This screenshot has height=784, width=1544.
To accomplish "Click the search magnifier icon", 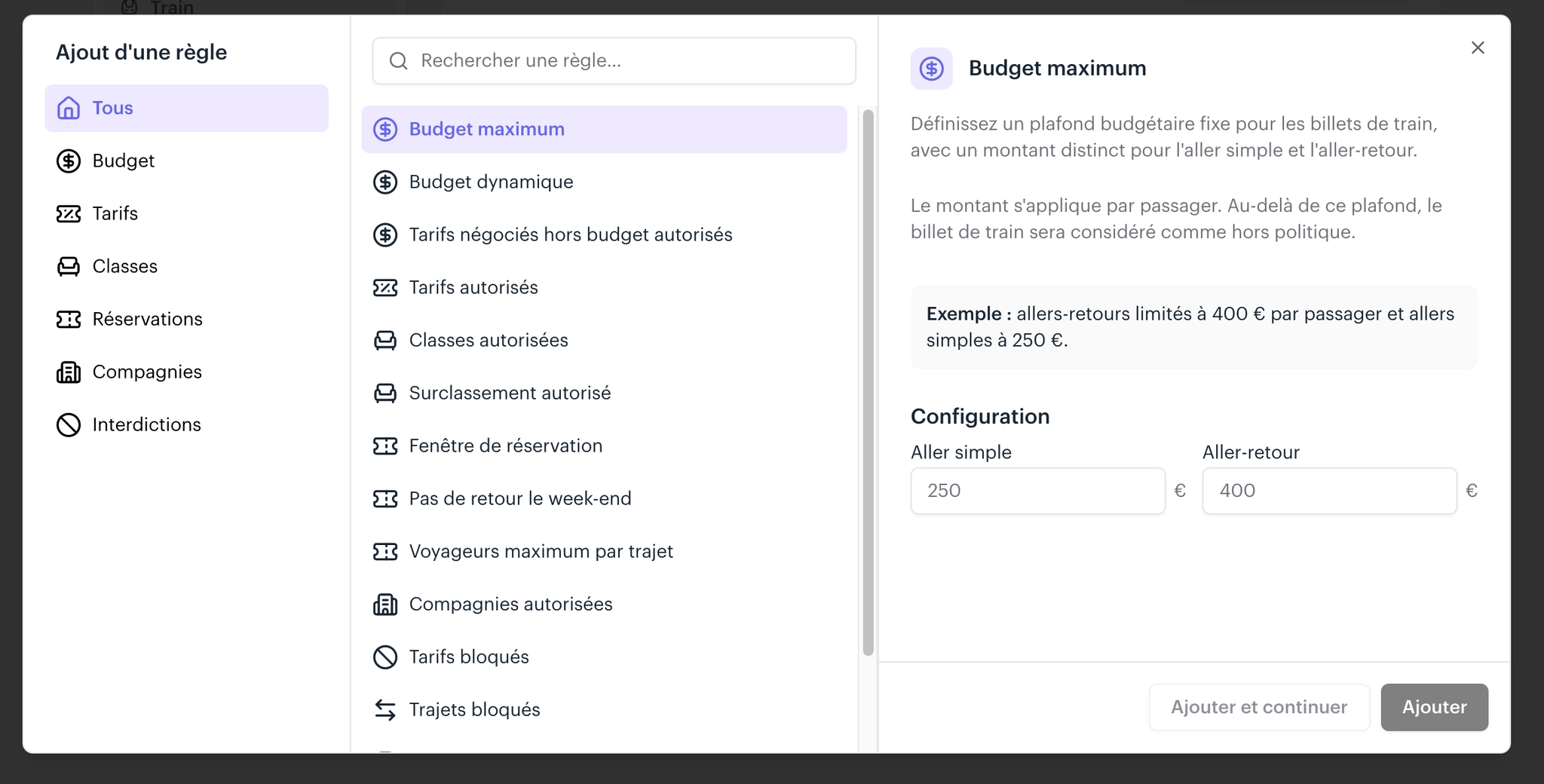I will (x=399, y=61).
